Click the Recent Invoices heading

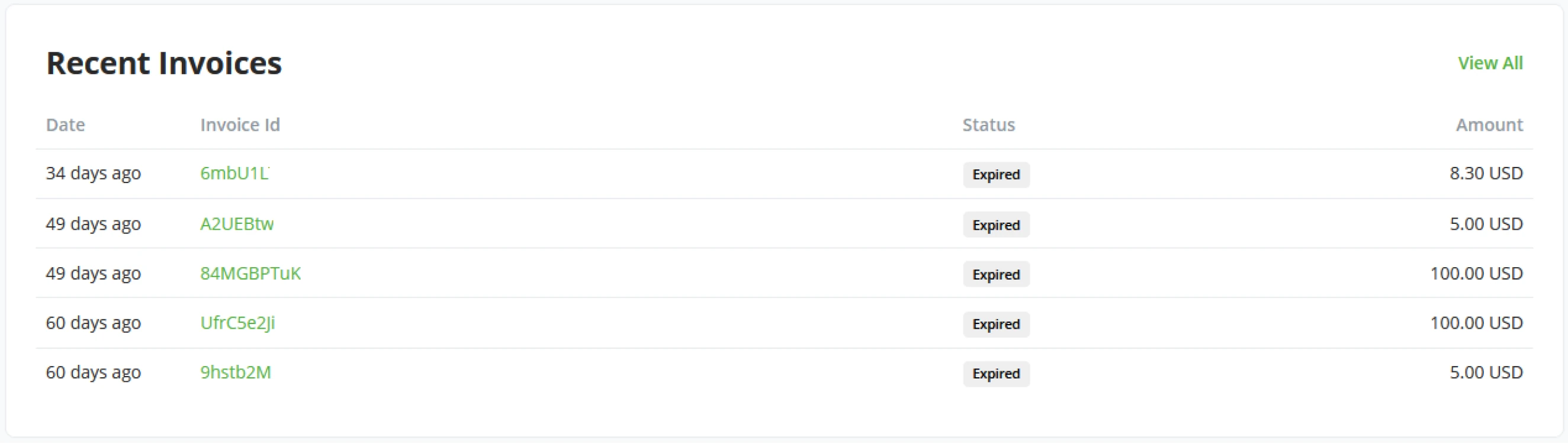164,63
